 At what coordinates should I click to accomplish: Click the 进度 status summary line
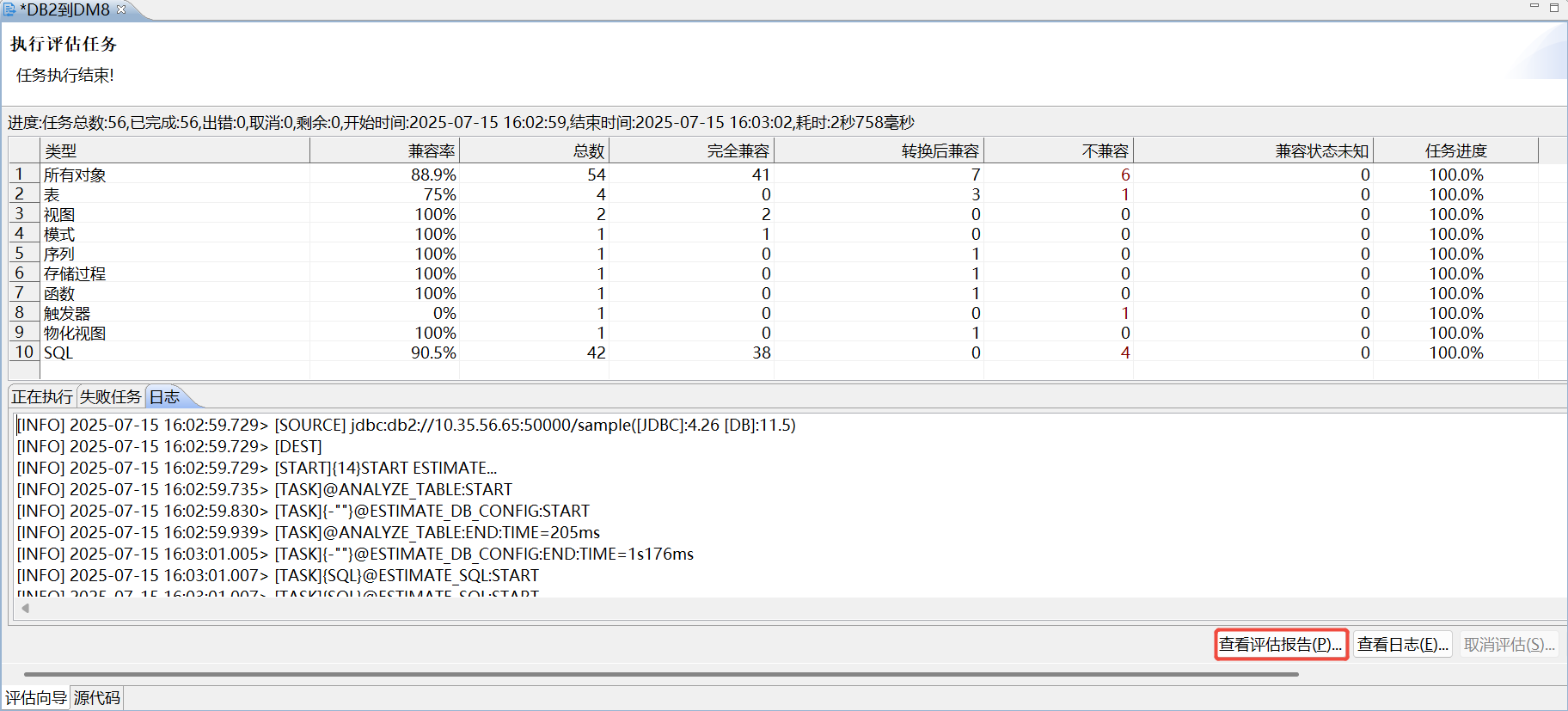(461, 122)
